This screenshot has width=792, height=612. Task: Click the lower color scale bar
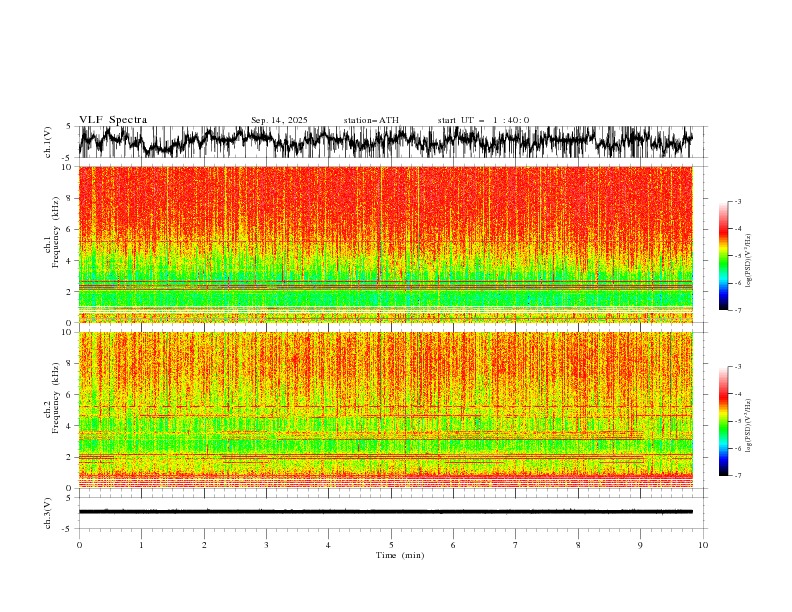click(x=723, y=421)
